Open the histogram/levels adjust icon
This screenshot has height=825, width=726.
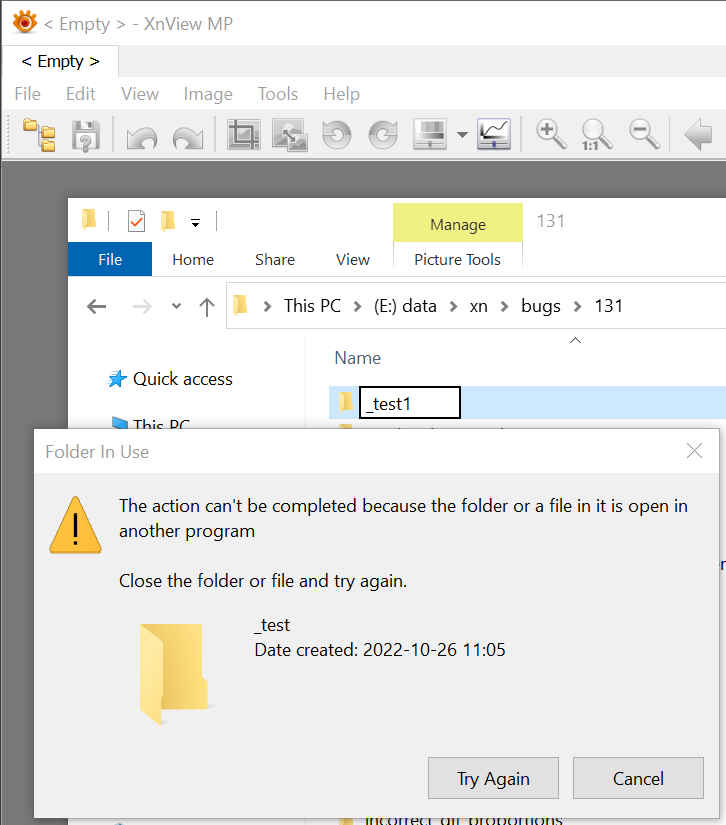494,134
